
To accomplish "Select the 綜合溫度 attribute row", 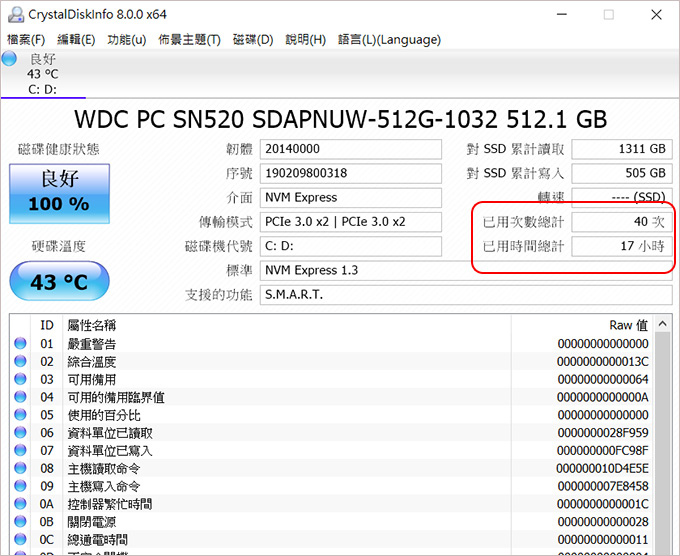I will [x=332, y=362].
